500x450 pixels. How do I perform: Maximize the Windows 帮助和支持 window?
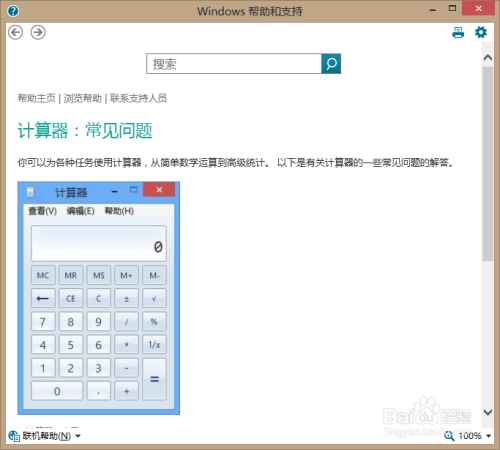click(x=452, y=9)
